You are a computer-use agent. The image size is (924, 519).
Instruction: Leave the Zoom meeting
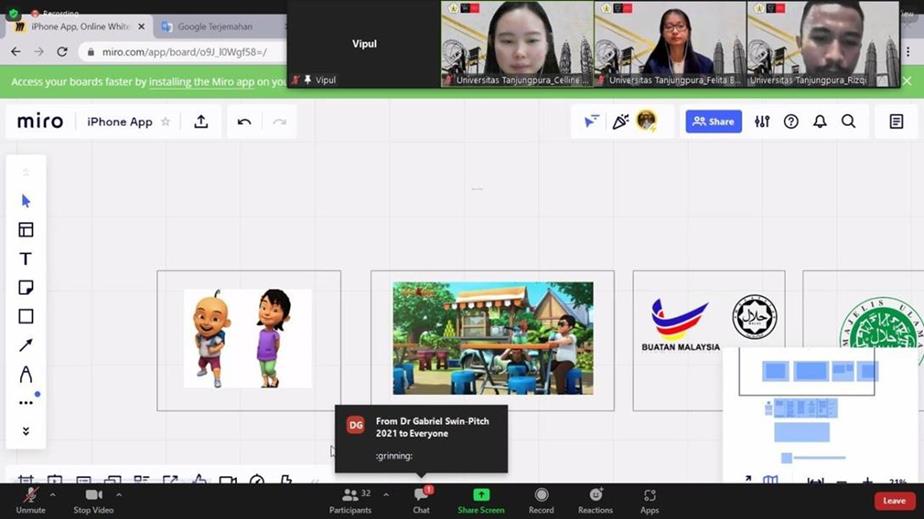tap(894, 501)
